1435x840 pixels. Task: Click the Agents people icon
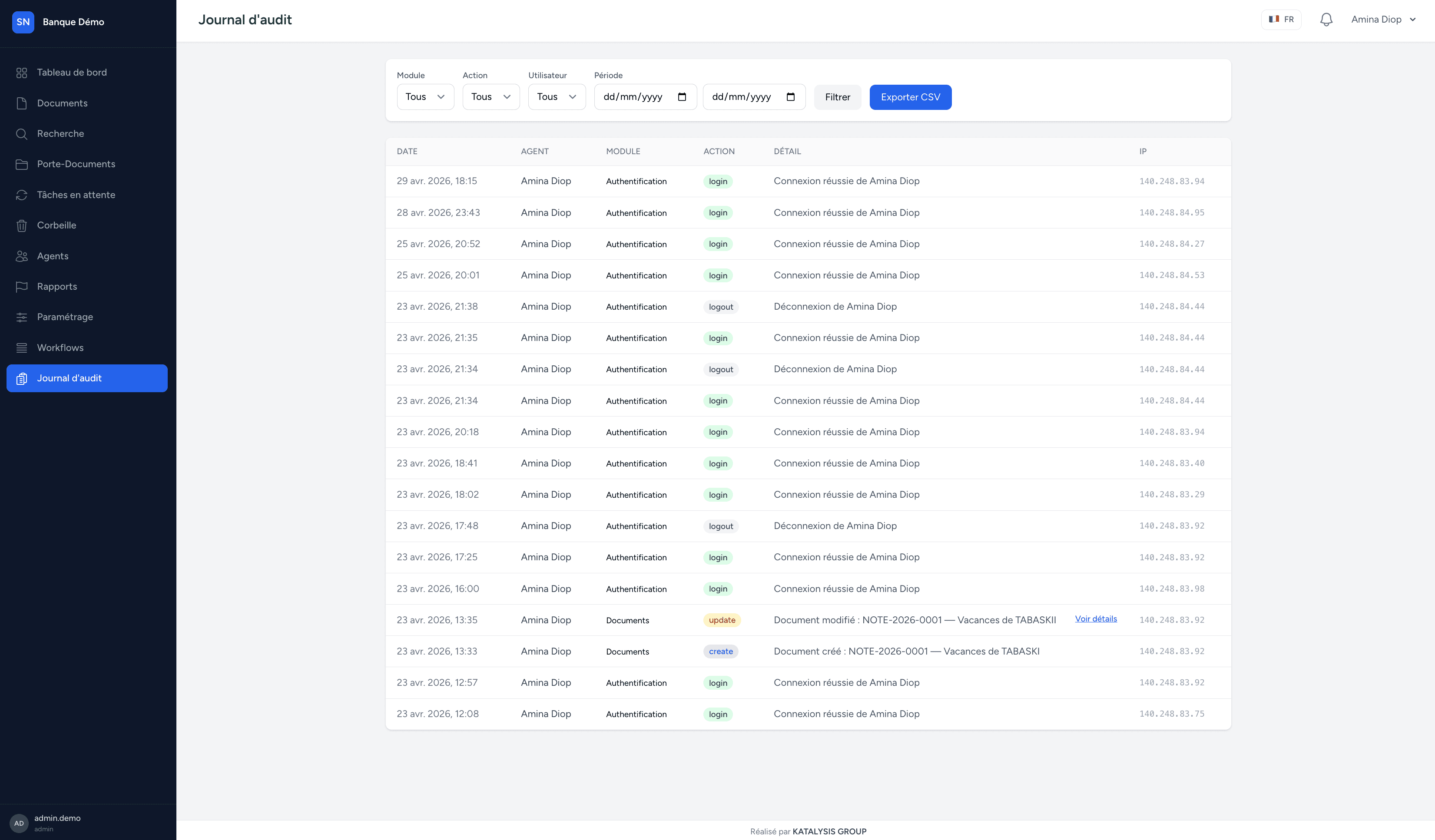click(22, 256)
